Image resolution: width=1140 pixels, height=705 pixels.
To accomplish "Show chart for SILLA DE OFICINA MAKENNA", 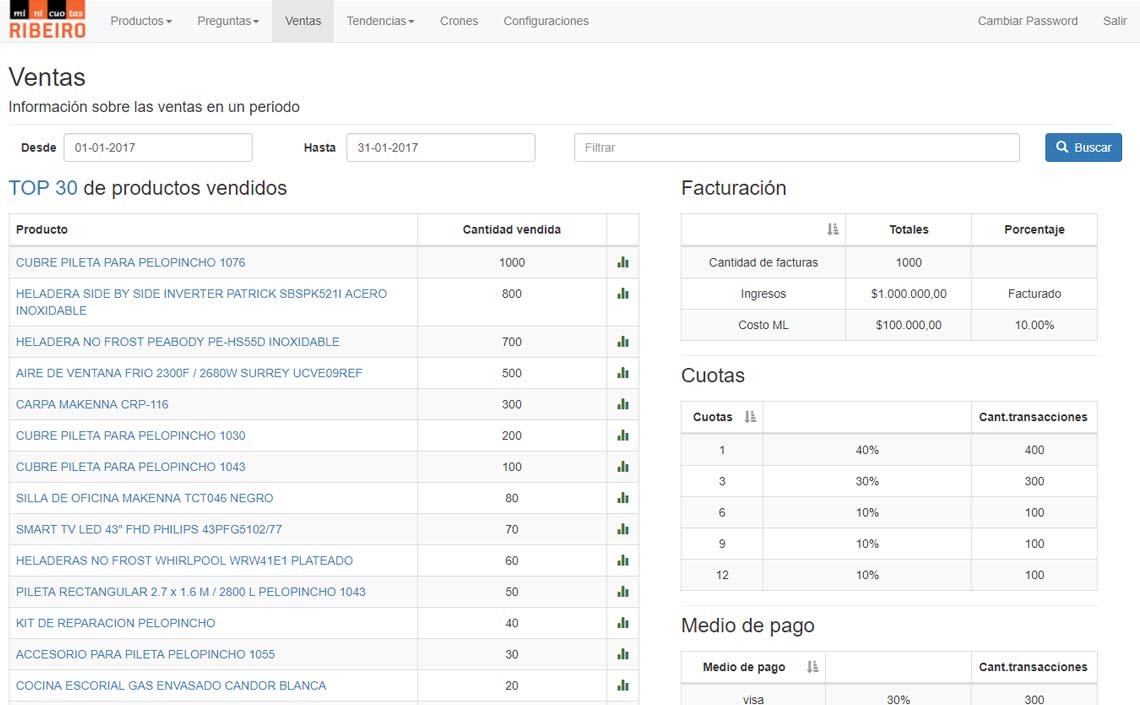I will pos(623,498).
